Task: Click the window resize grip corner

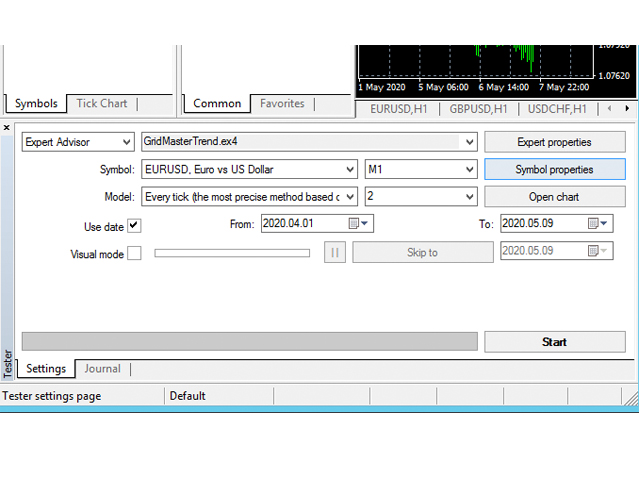Action: click(x=631, y=398)
